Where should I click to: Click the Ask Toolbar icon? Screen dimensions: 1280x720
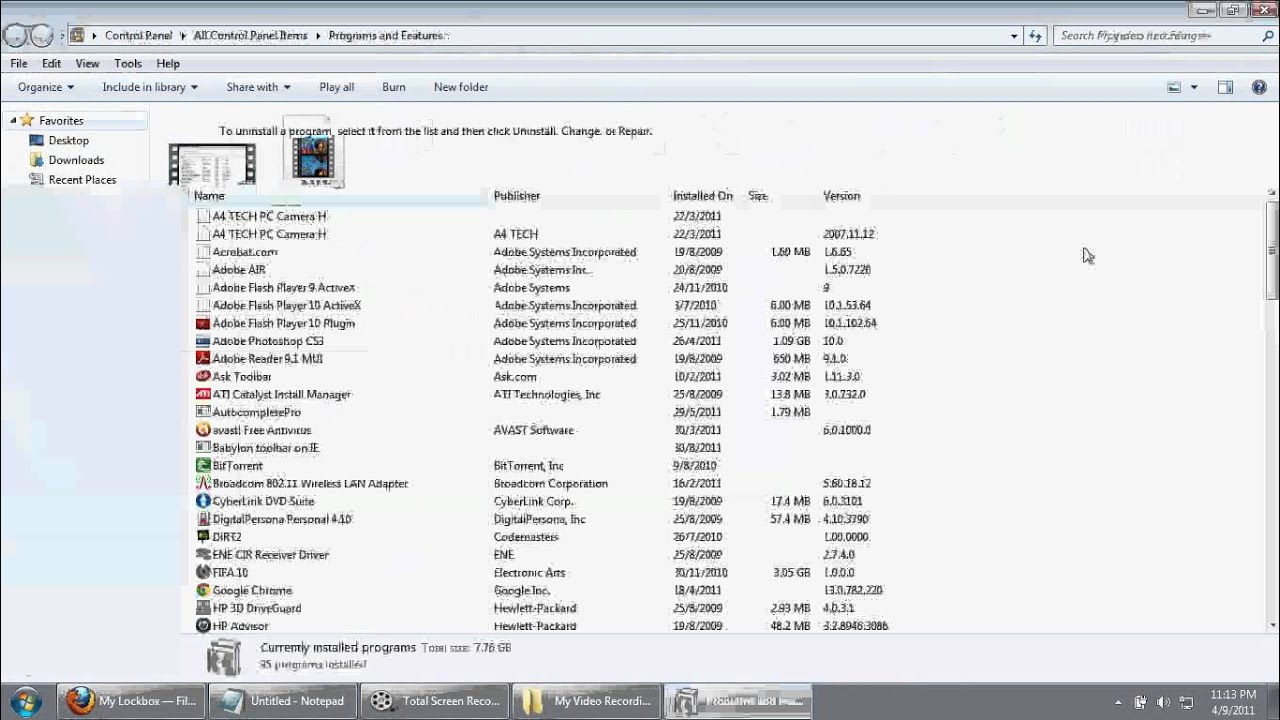tap(203, 377)
